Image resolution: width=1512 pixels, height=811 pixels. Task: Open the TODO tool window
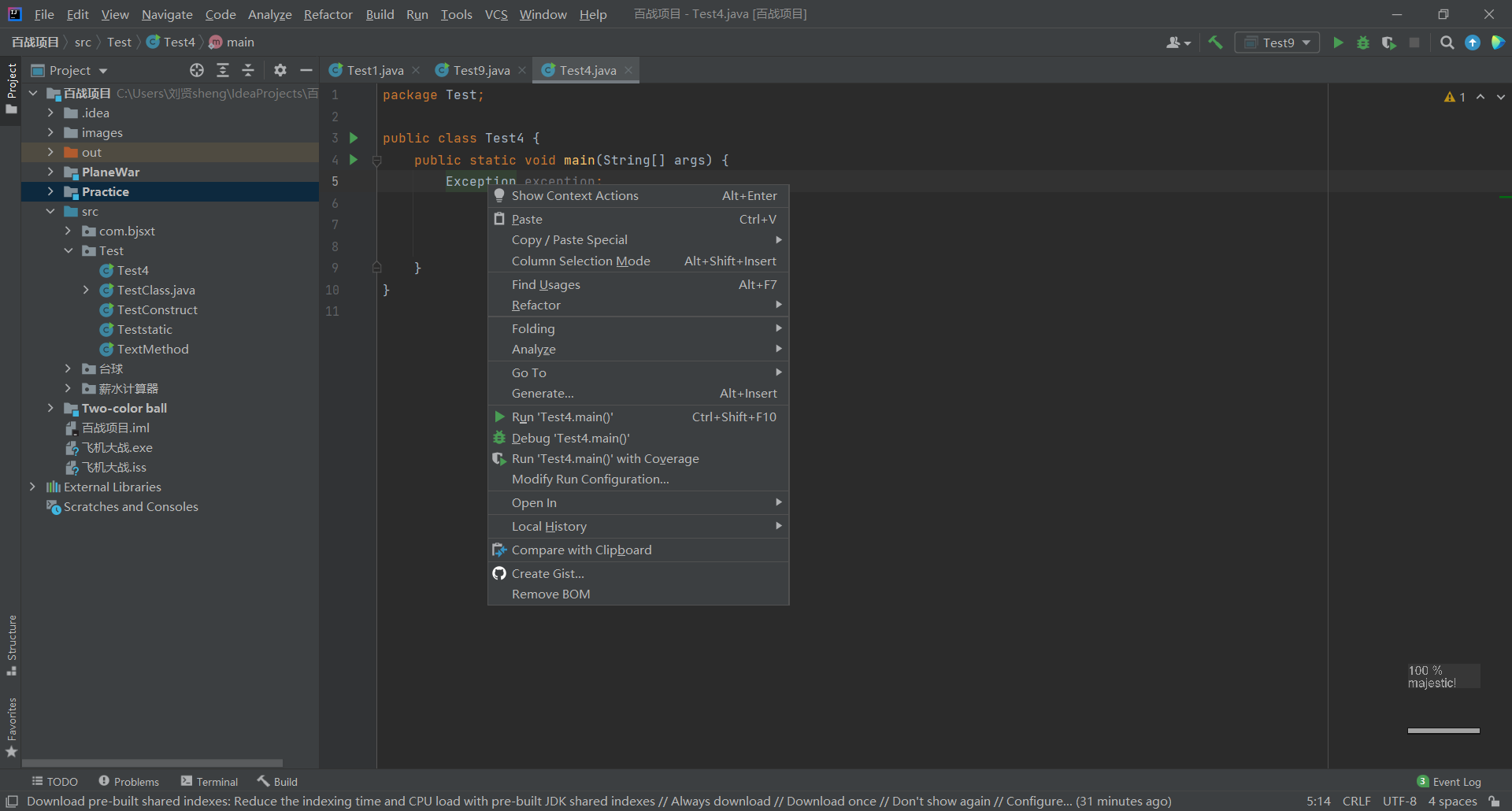[54, 782]
